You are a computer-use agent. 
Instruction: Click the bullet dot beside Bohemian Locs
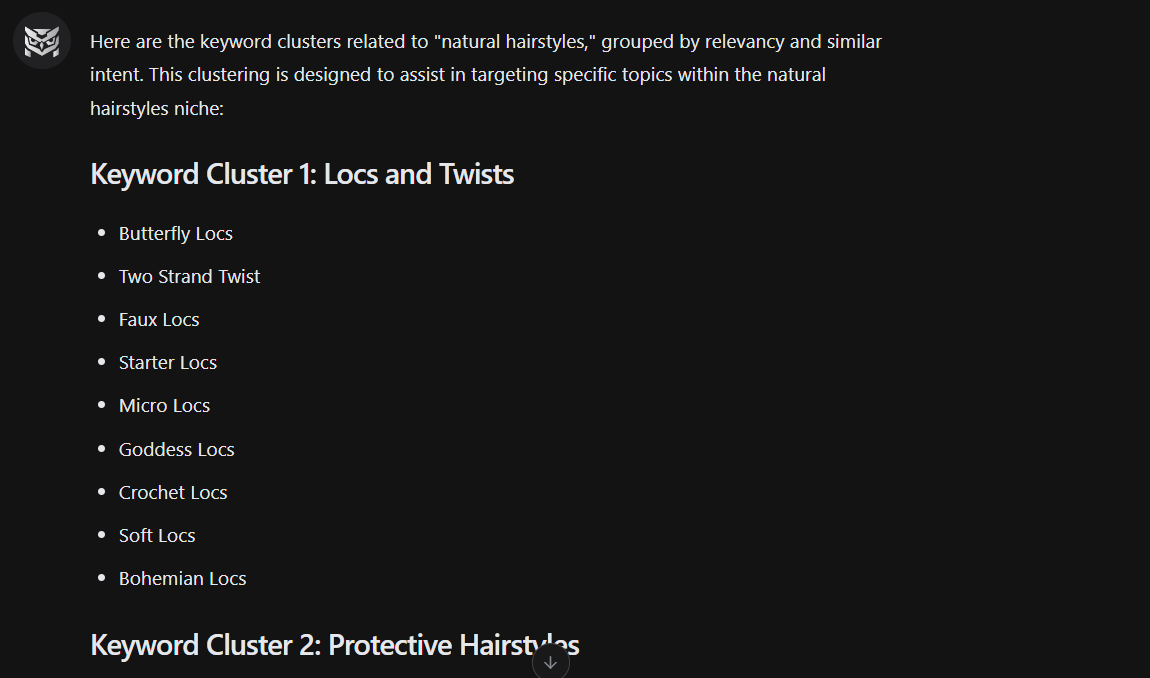(101, 578)
